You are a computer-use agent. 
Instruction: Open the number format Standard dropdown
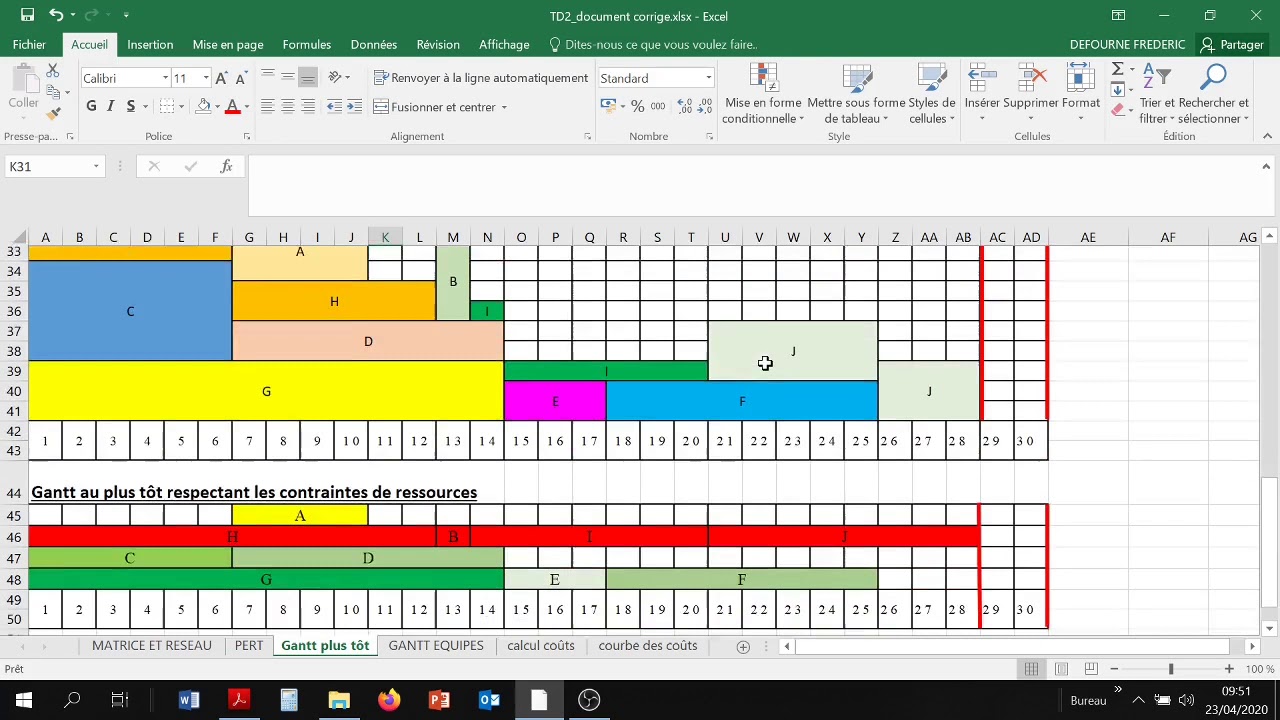pyautogui.click(x=708, y=78)
